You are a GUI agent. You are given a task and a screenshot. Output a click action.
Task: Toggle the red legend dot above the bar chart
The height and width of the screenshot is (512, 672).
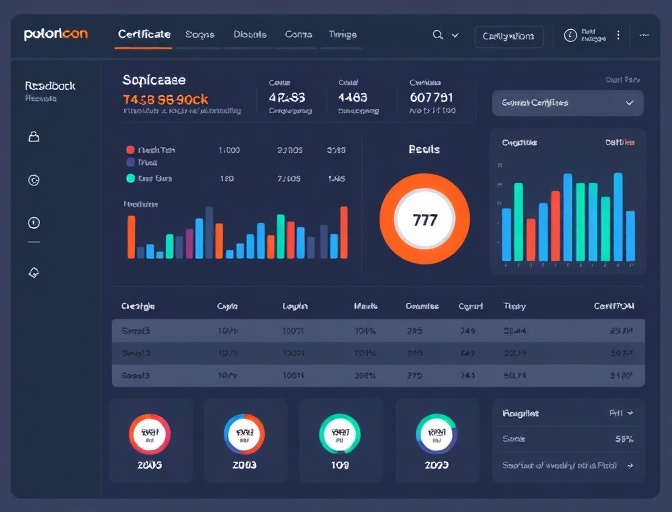[130, 150]
